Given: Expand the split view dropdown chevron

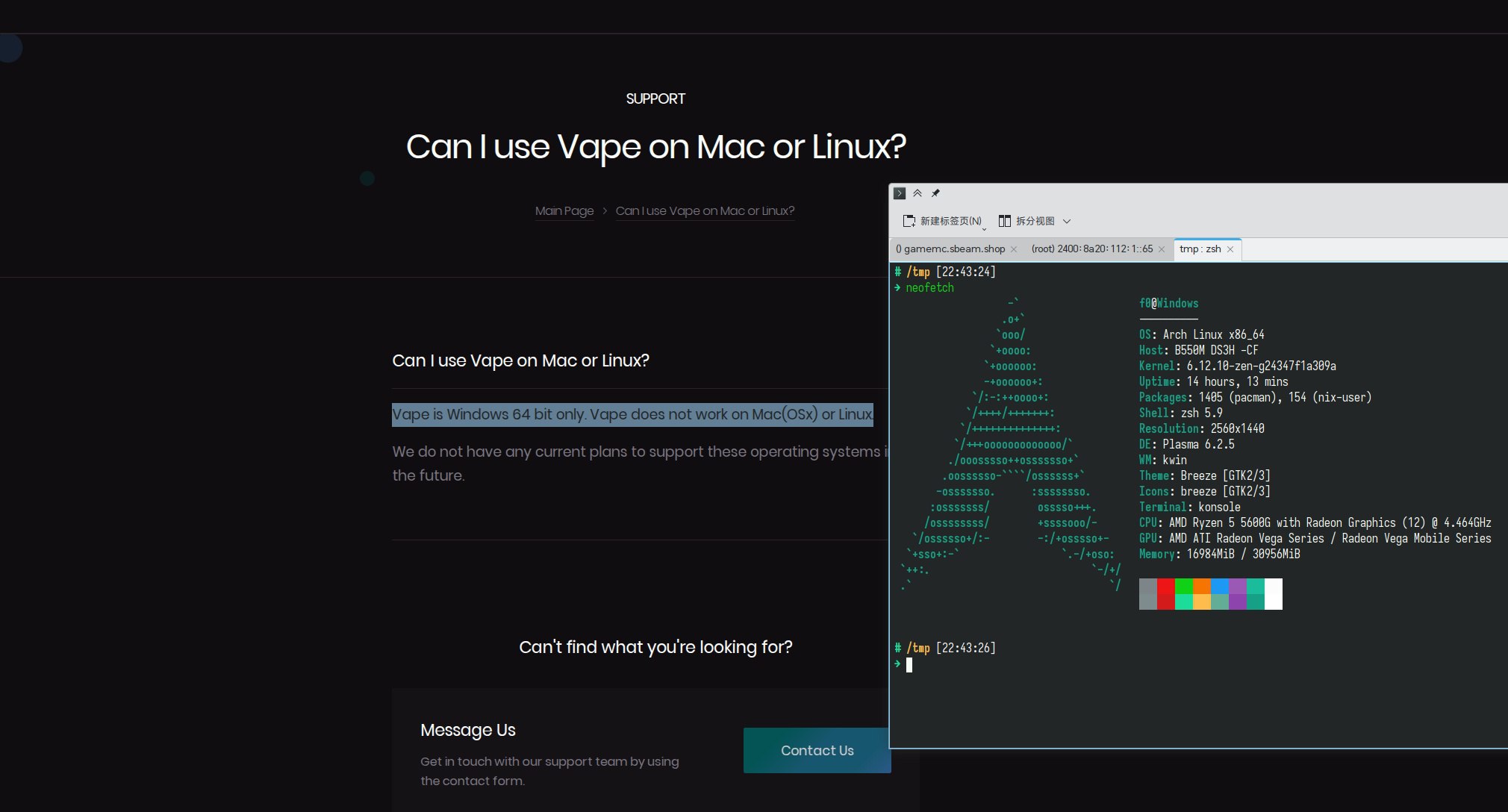Looking at the screenshot, I should [x=1067, y=221].
